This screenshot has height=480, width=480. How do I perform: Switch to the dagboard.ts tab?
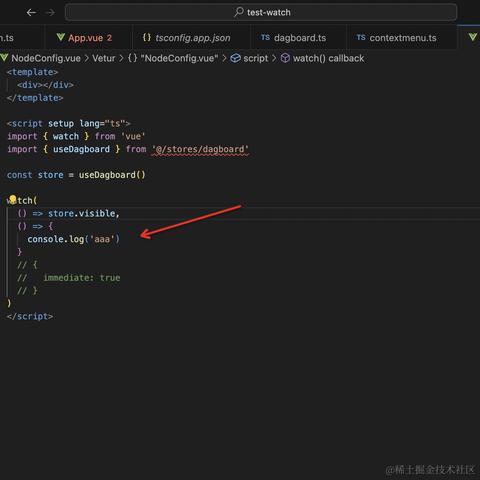pyautogui.click(x=298, y=38)
